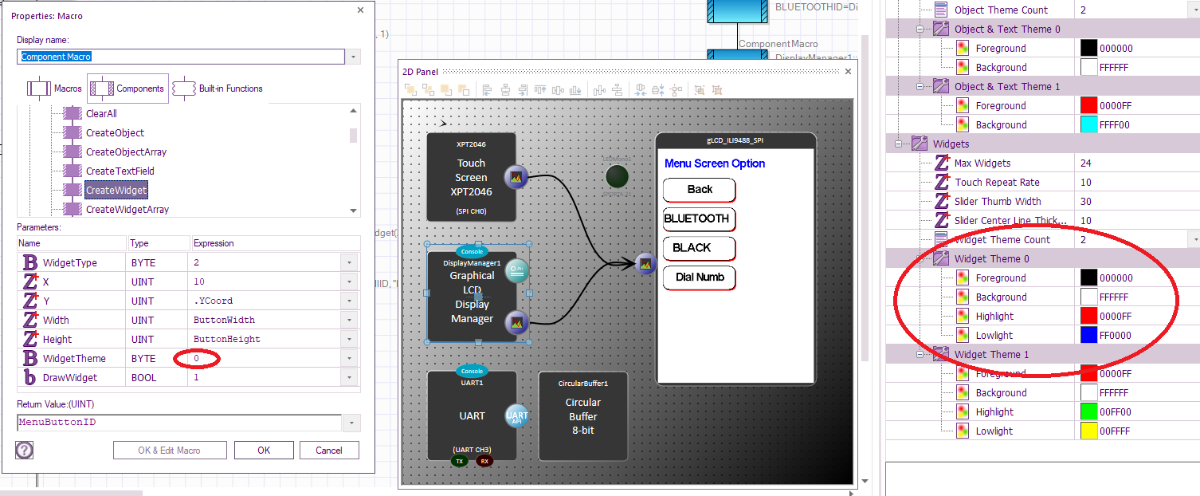Open the Built-in Functions tab
The image size is (1200, 496).
click(218, 89)
